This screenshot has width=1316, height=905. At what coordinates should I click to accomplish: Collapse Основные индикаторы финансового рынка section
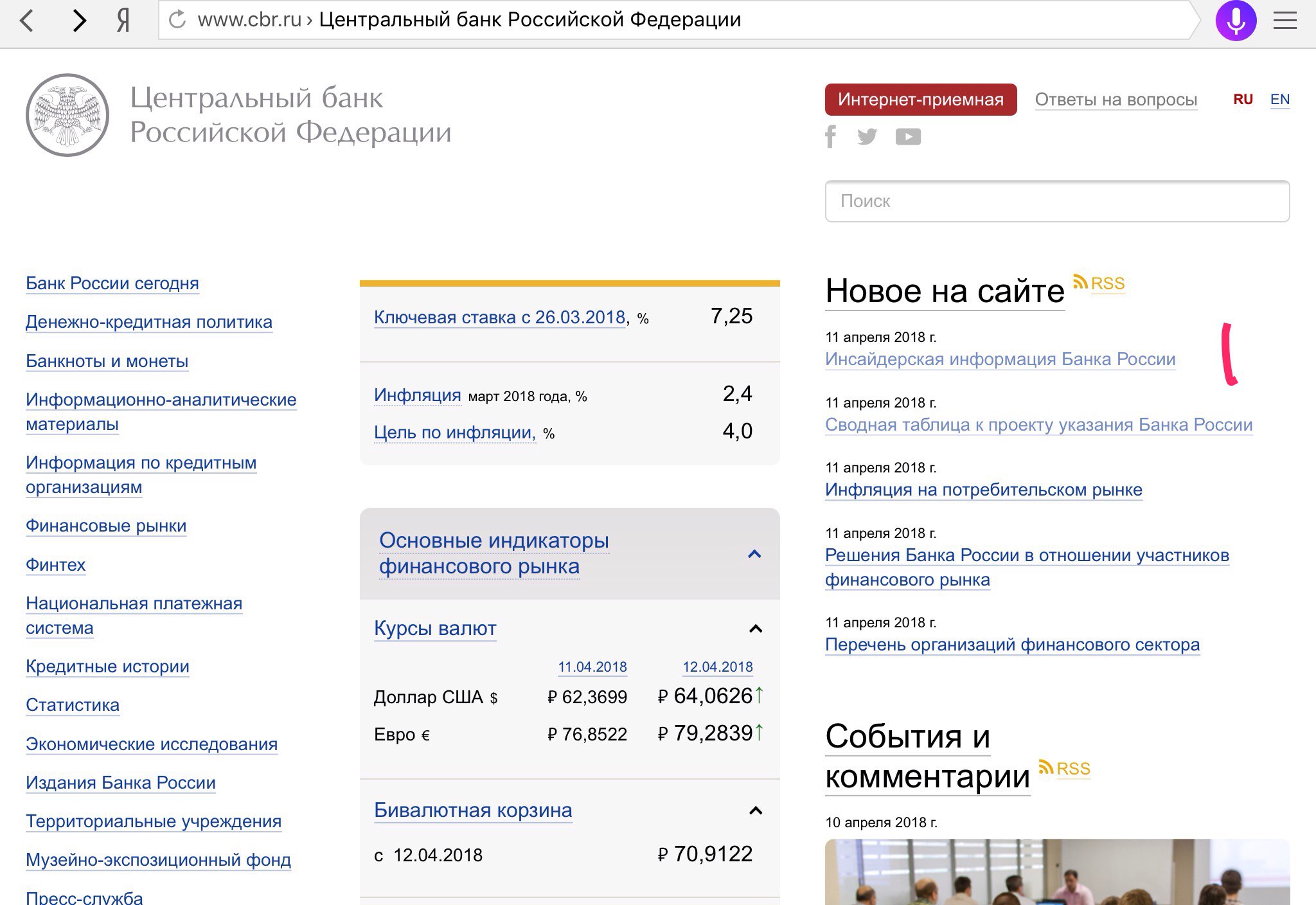click(755, 554)
